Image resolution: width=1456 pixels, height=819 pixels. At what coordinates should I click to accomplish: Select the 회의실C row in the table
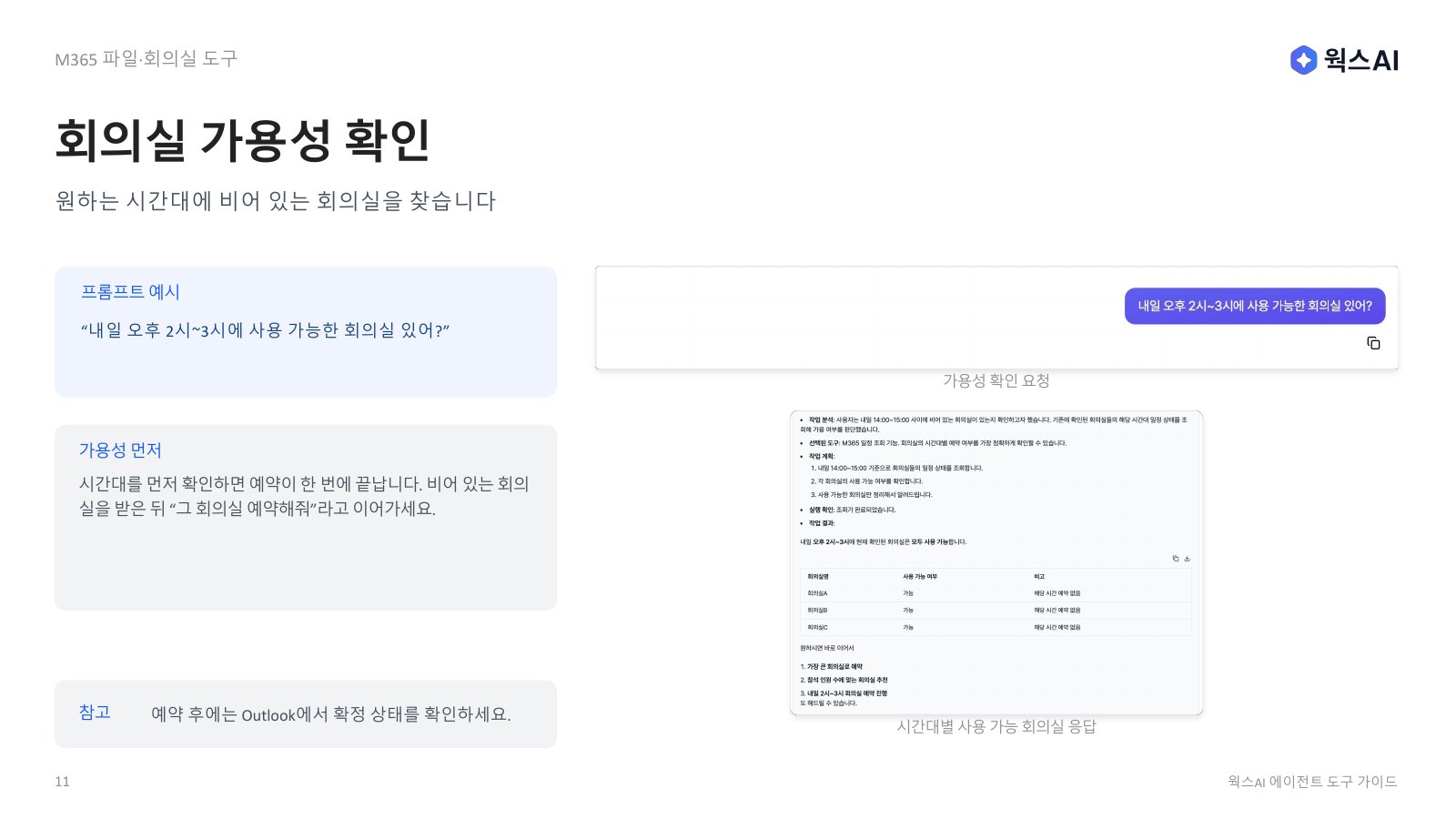pos(996,627)
